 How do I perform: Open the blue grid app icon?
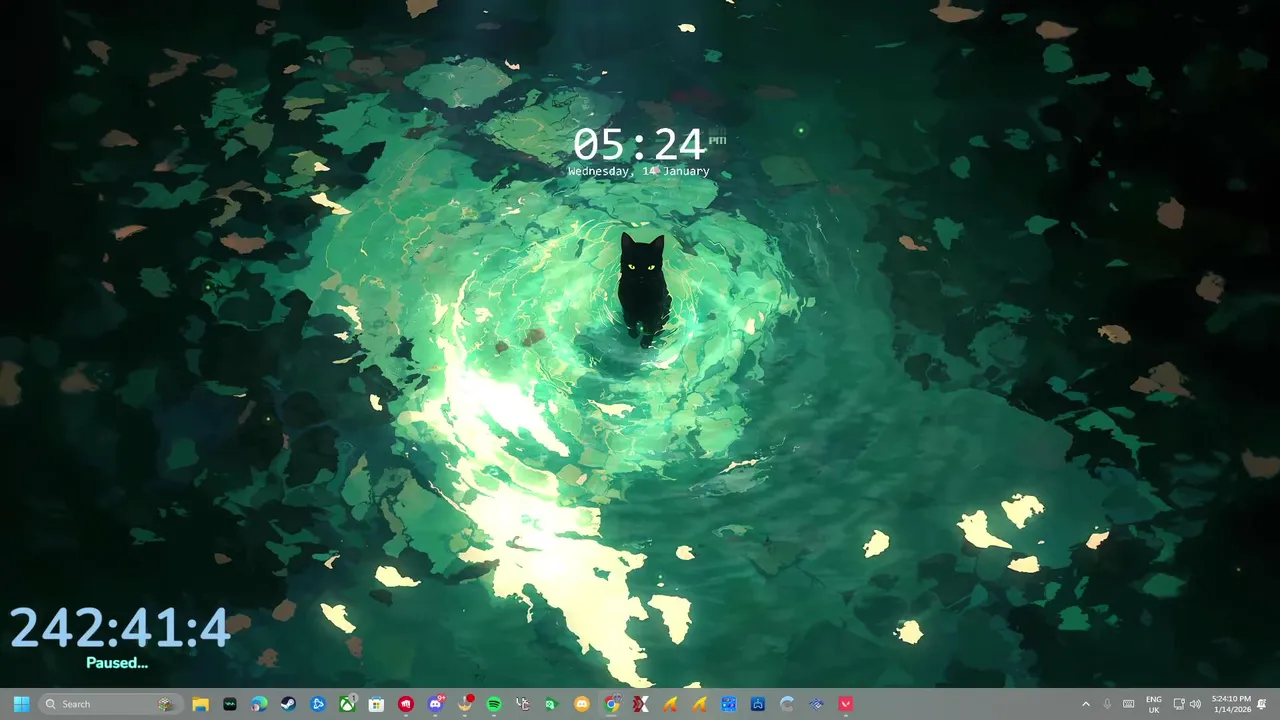click(x=729, y=704)
